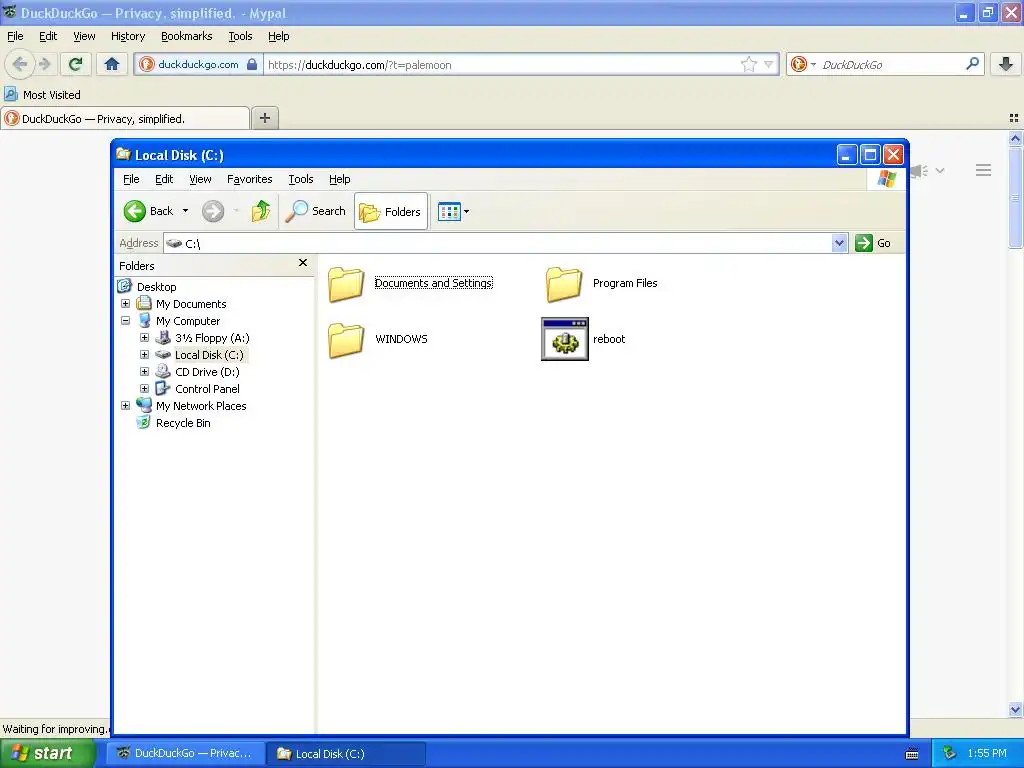Click the tab groups icon at tab bar end
This screenshot has width=1024, height=768.
pos(1014,118)
